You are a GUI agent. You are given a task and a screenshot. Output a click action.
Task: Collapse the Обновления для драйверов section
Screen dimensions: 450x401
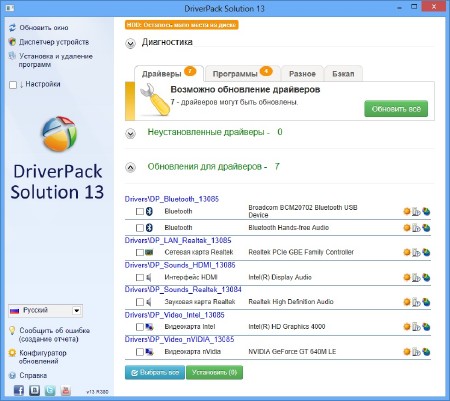[x=130, y=167]
